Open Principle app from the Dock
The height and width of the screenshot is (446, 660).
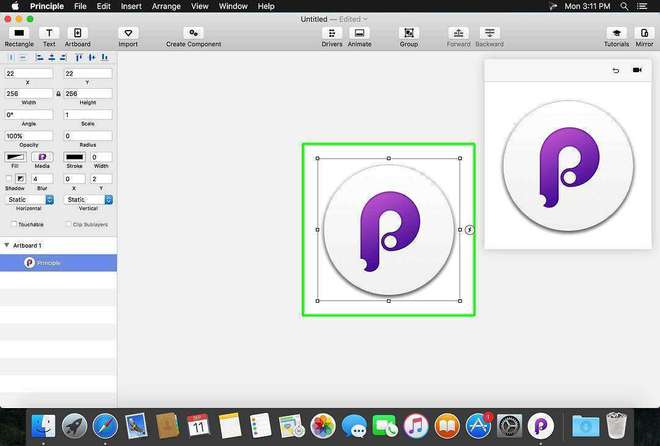click(x=540, y=426)
